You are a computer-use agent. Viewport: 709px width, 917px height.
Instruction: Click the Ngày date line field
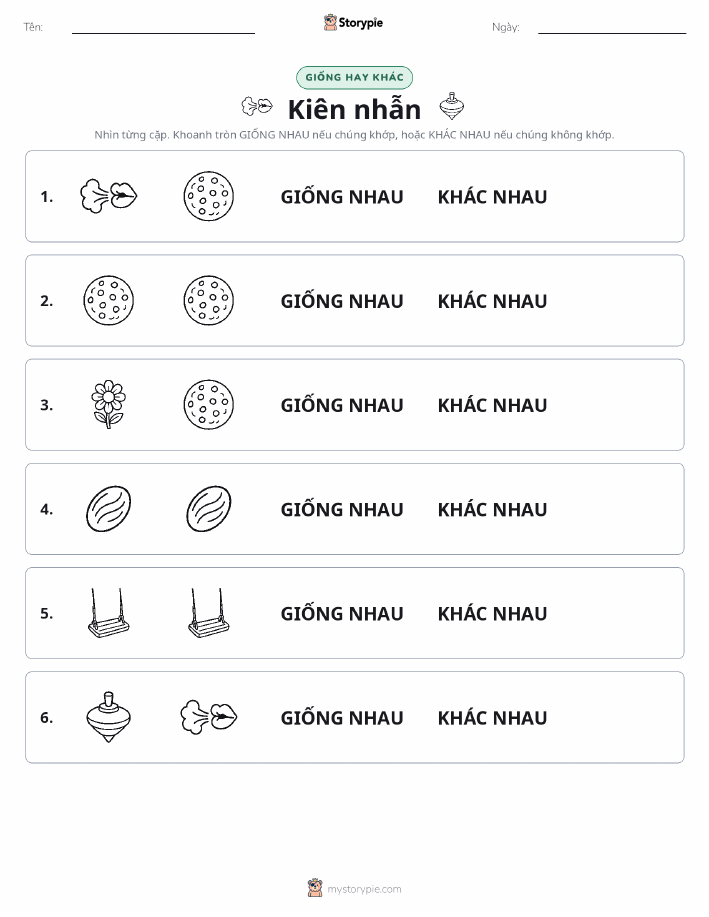pyautogui.click(x=612, y=27)
